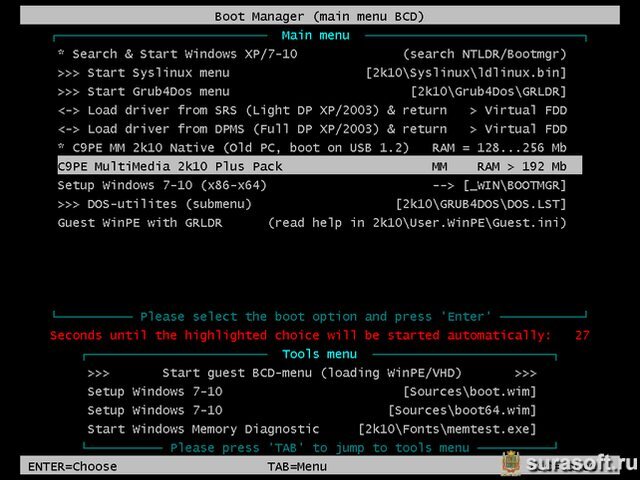Click the ENTER=Choose hint

pos(72,467)
